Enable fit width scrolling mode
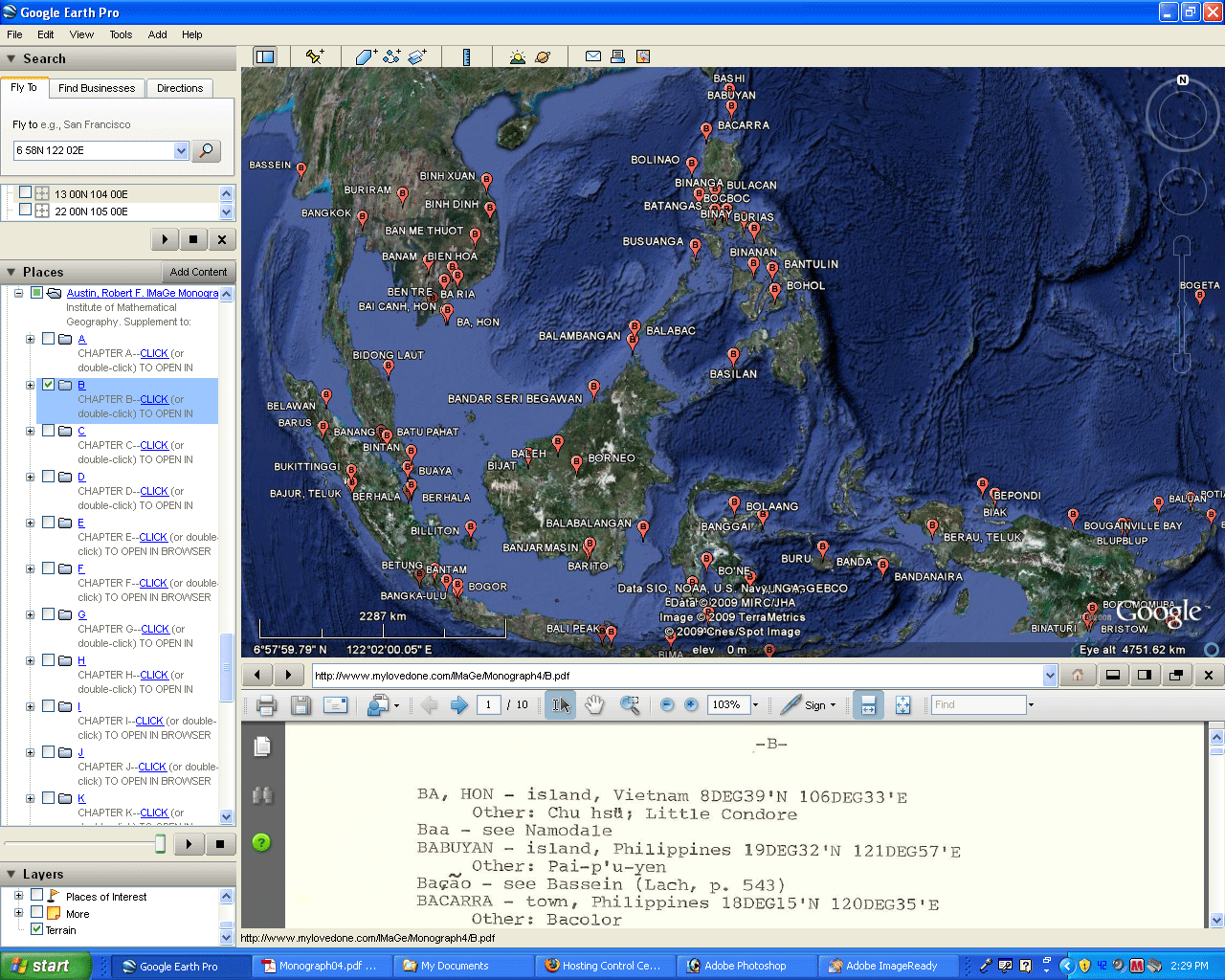Image resolution: width=1225 pixels, height=980 pixels. 868,705
